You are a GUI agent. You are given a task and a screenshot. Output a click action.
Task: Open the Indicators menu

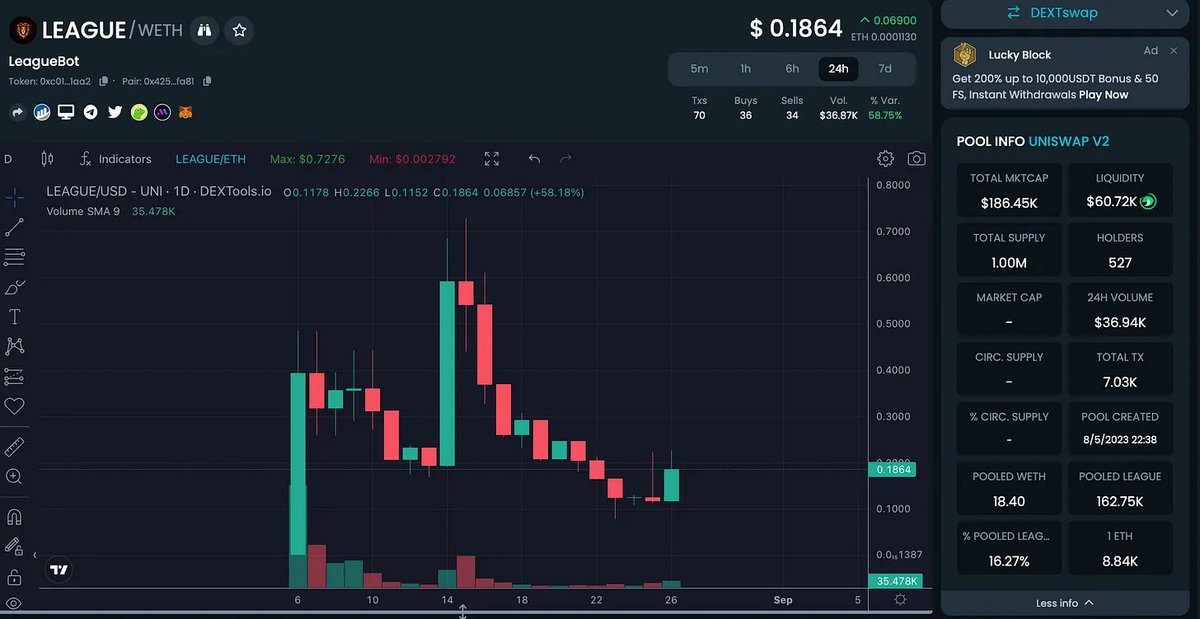(116, 159)
